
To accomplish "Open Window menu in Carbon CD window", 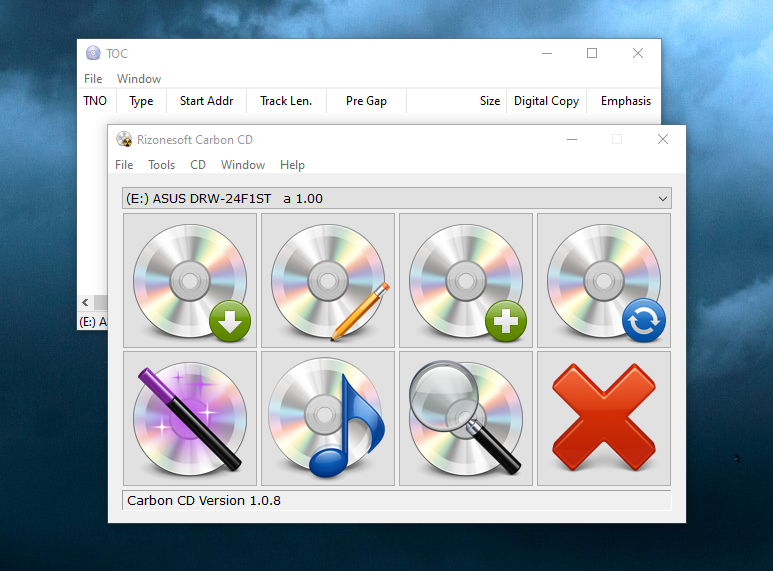I will [243, 165].
